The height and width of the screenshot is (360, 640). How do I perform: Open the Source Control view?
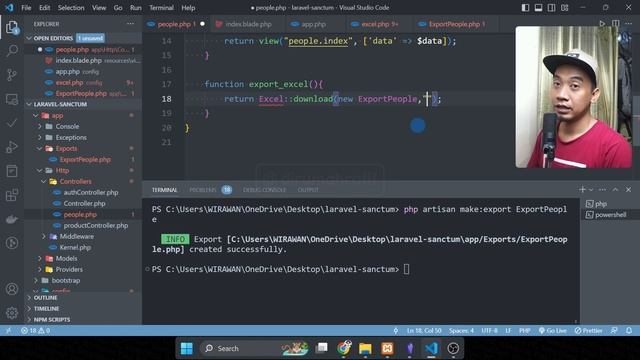(x=12, y=75)
